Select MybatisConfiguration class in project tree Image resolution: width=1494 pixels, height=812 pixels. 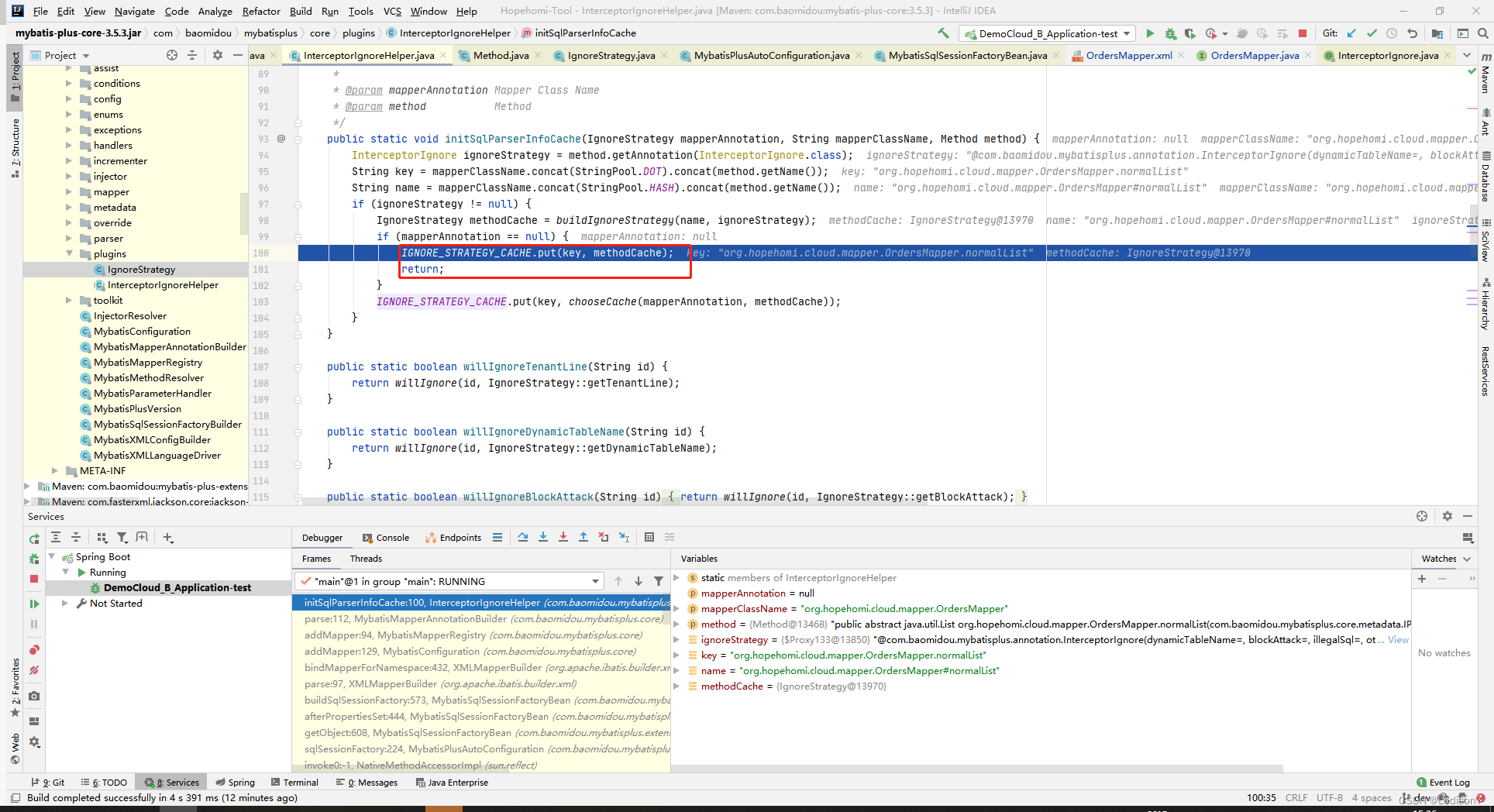point(141,331)
